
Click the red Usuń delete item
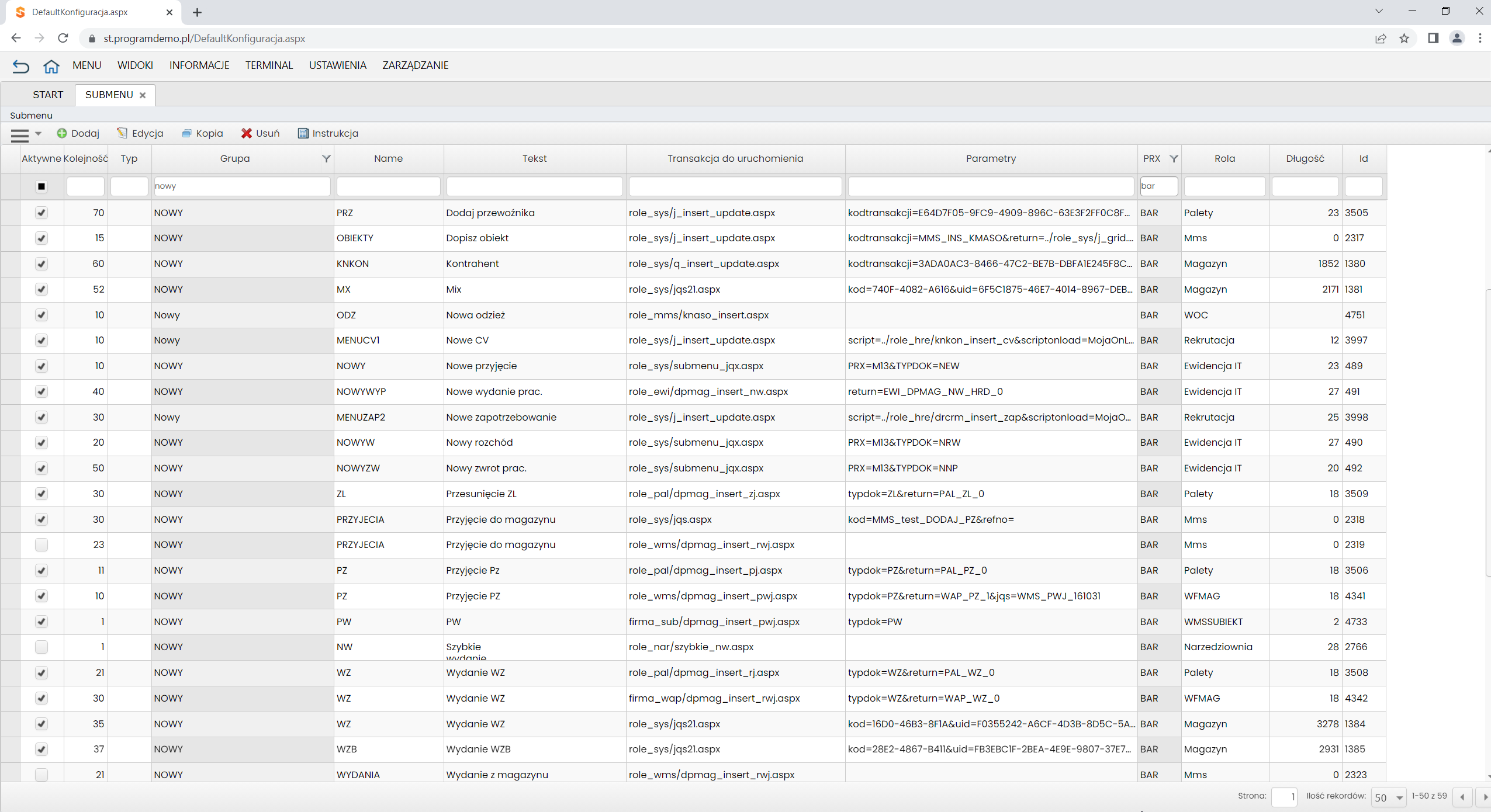tap(260, 133)
